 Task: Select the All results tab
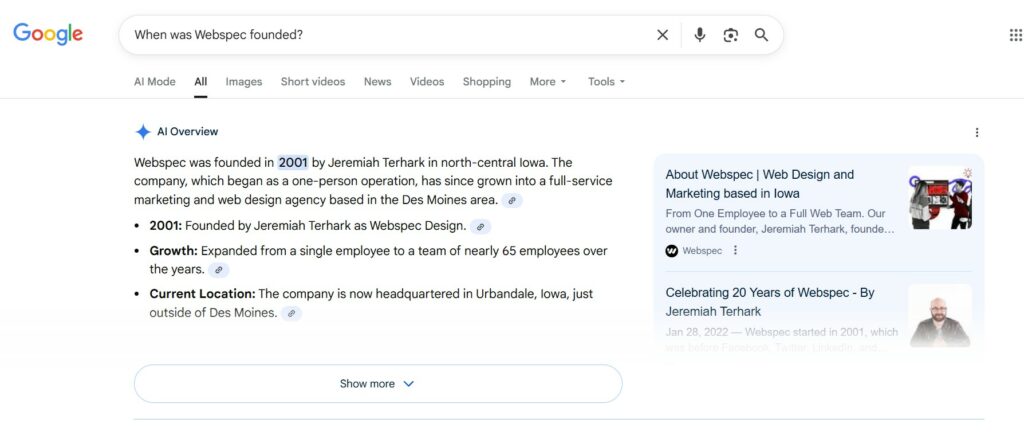click(x=200, y=82)
